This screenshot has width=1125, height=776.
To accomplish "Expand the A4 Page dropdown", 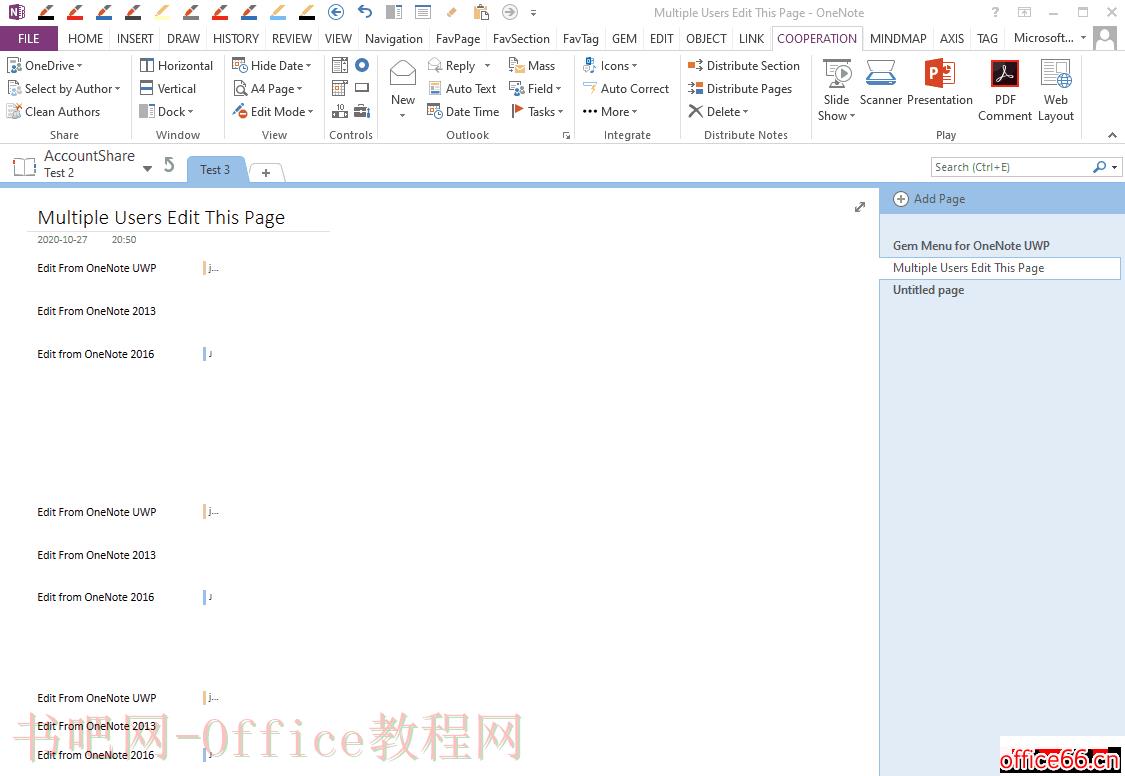I will [x=267, y=88].
